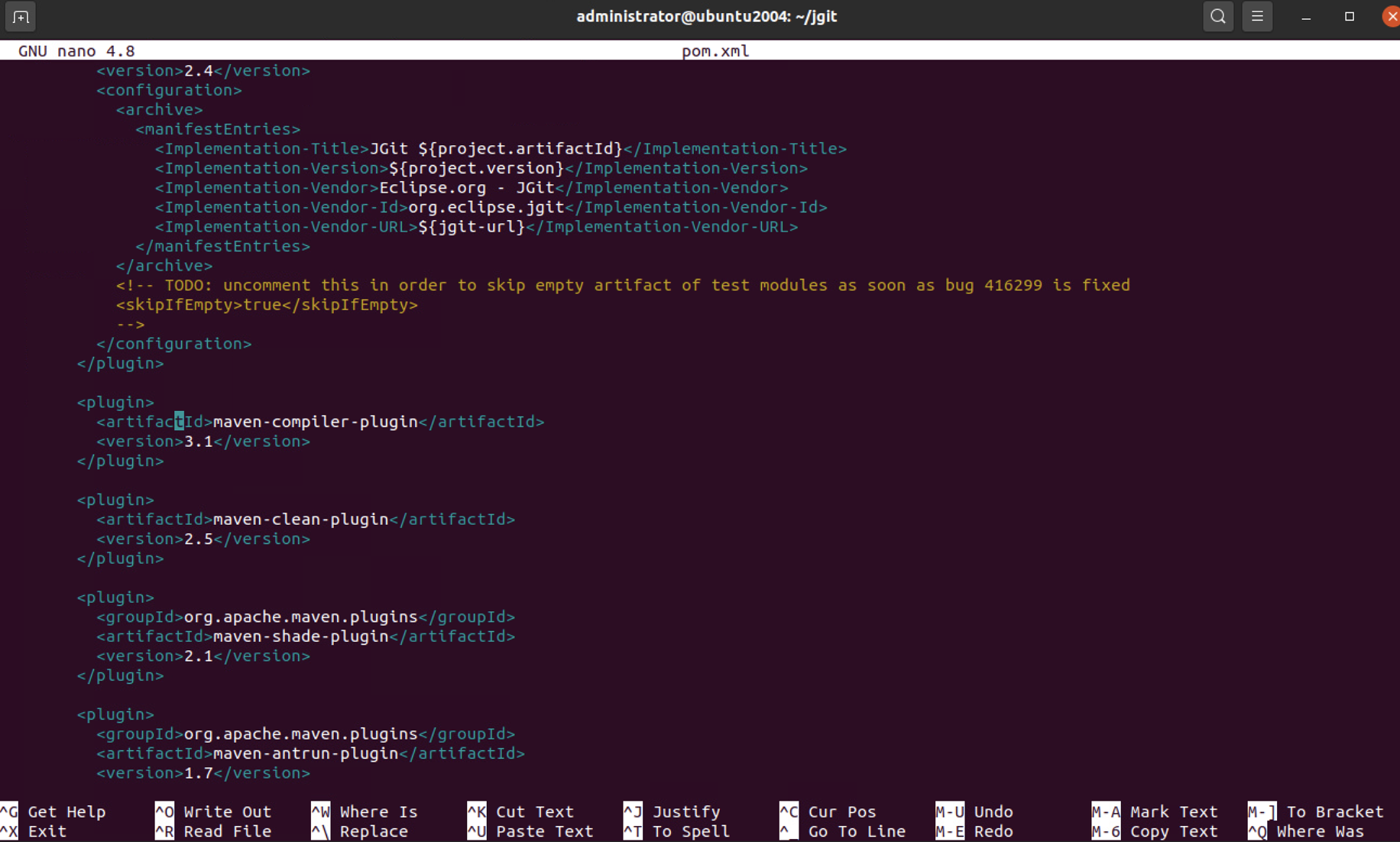Click the M-E Redo shortcut
This screenshot has width=1400, height=842.
[x=974, y=831]
